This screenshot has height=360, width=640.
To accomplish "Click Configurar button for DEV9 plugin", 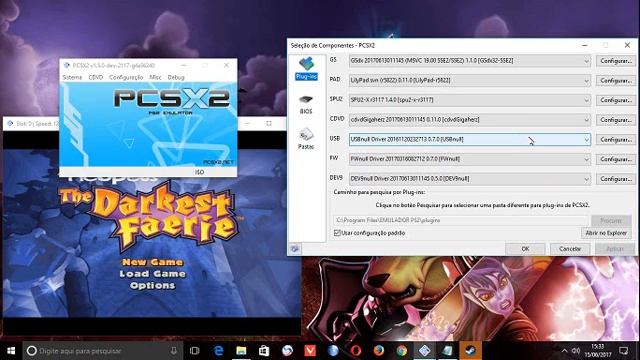I will [x=616, y=179].
